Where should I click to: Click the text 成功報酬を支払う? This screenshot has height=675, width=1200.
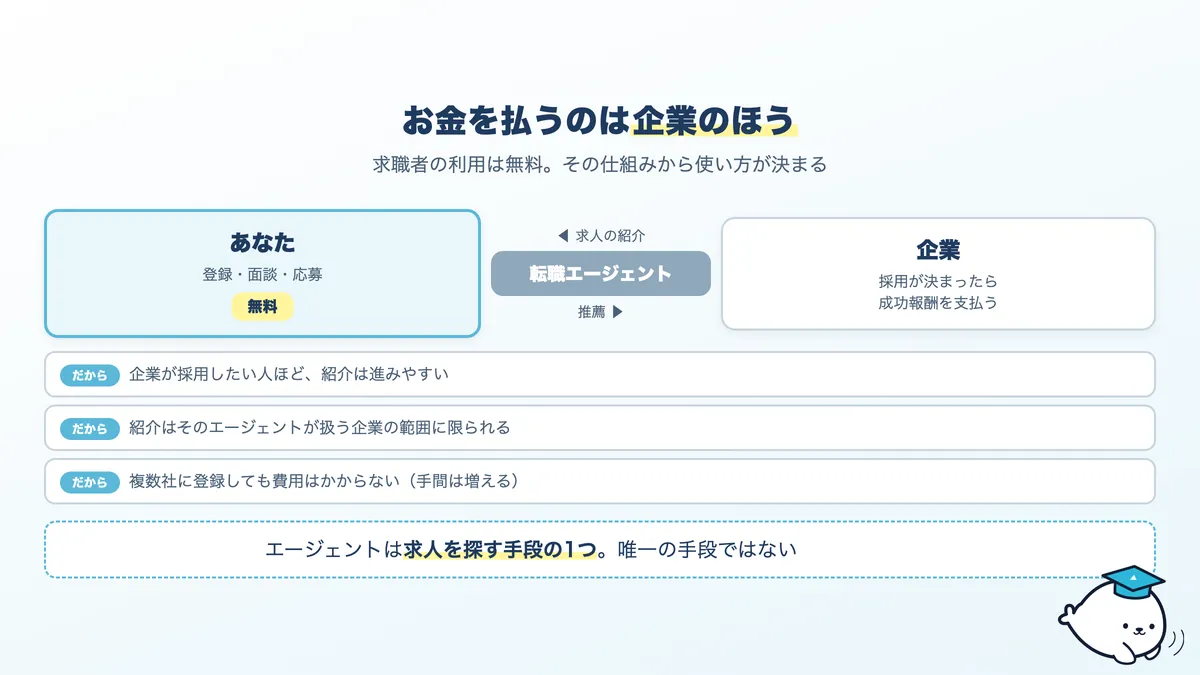pyautogui.click(x=938, y=302)
